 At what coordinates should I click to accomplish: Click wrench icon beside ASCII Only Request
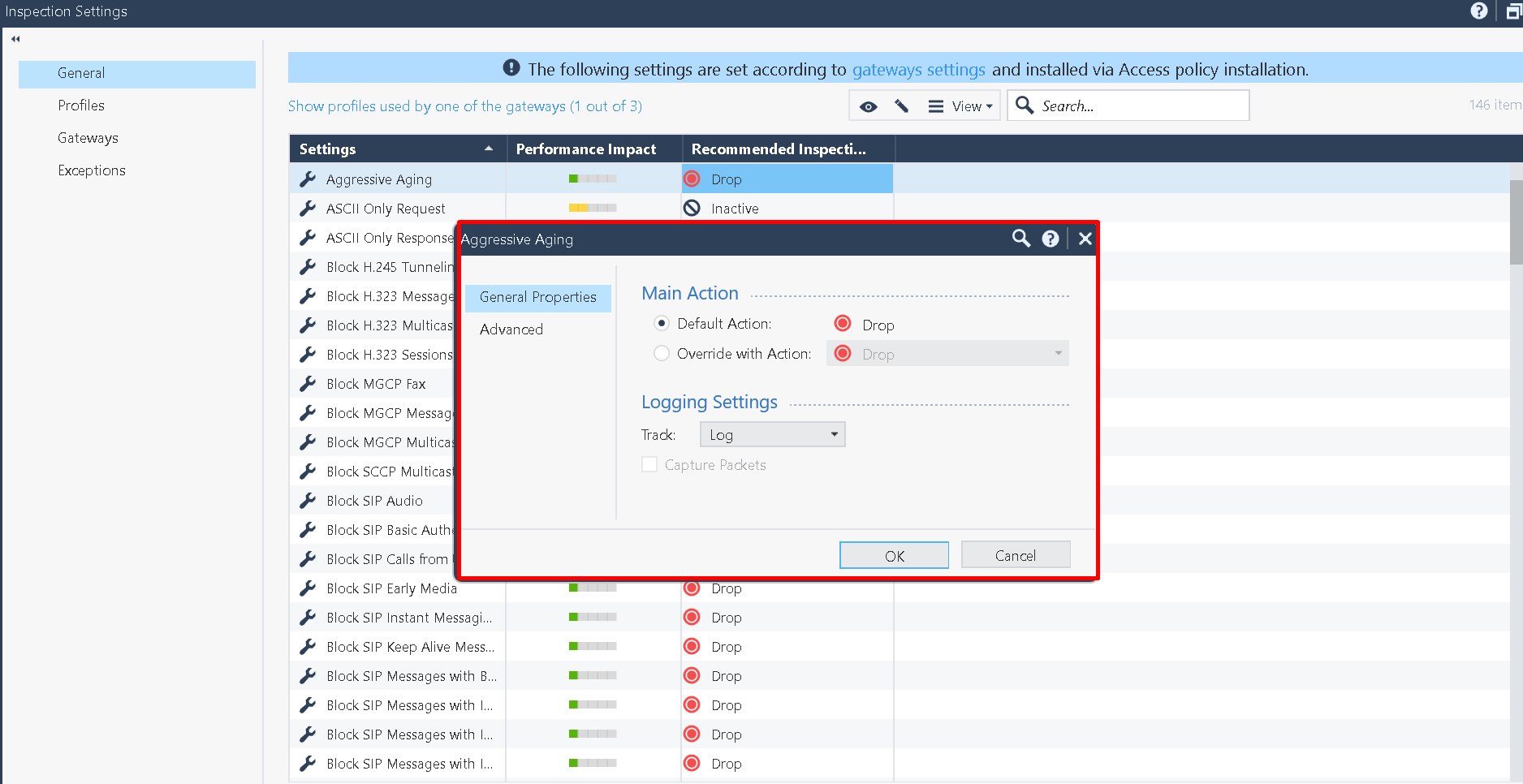[308, 209]
